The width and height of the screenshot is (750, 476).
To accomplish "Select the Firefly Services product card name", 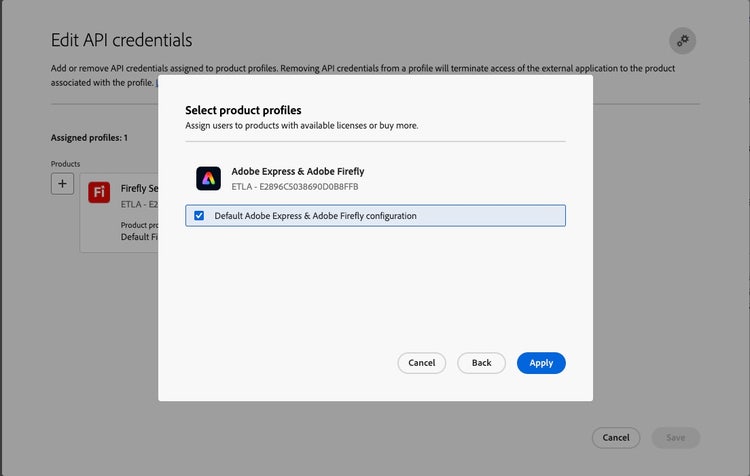I will point(139,188).
